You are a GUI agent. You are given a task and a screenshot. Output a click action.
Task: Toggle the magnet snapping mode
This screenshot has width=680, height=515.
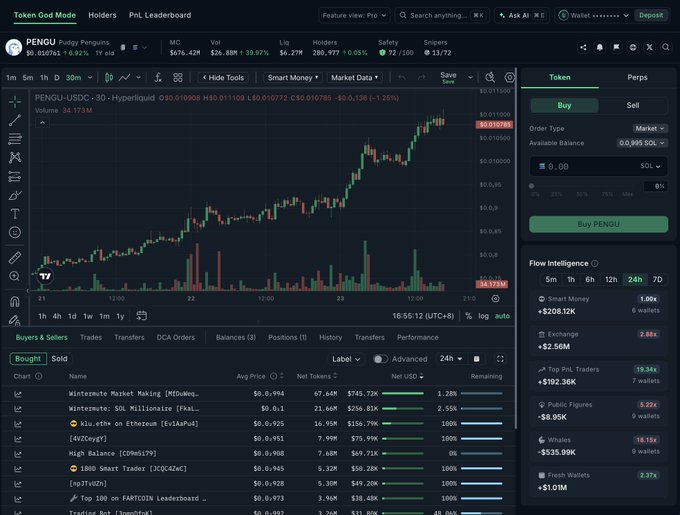click(15, 301)
